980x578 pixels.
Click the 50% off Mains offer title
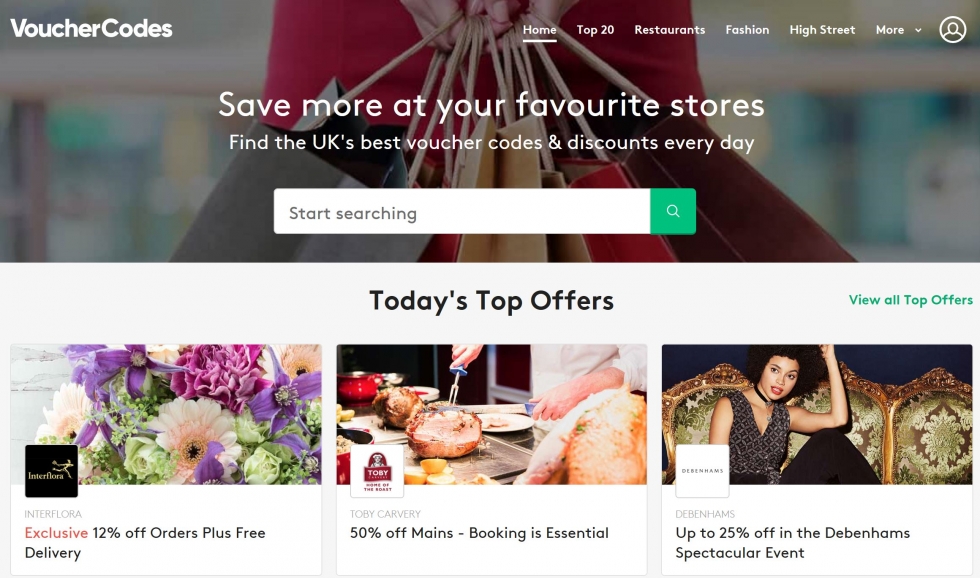pyautogui.click(x=479, y=533)
